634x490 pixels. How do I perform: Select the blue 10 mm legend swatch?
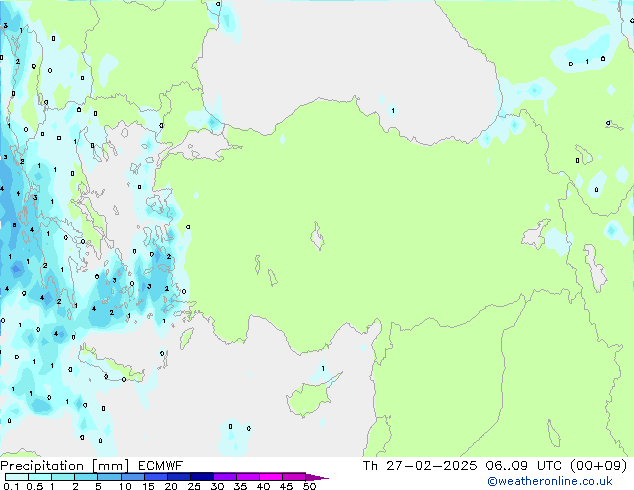click(132, 476)
